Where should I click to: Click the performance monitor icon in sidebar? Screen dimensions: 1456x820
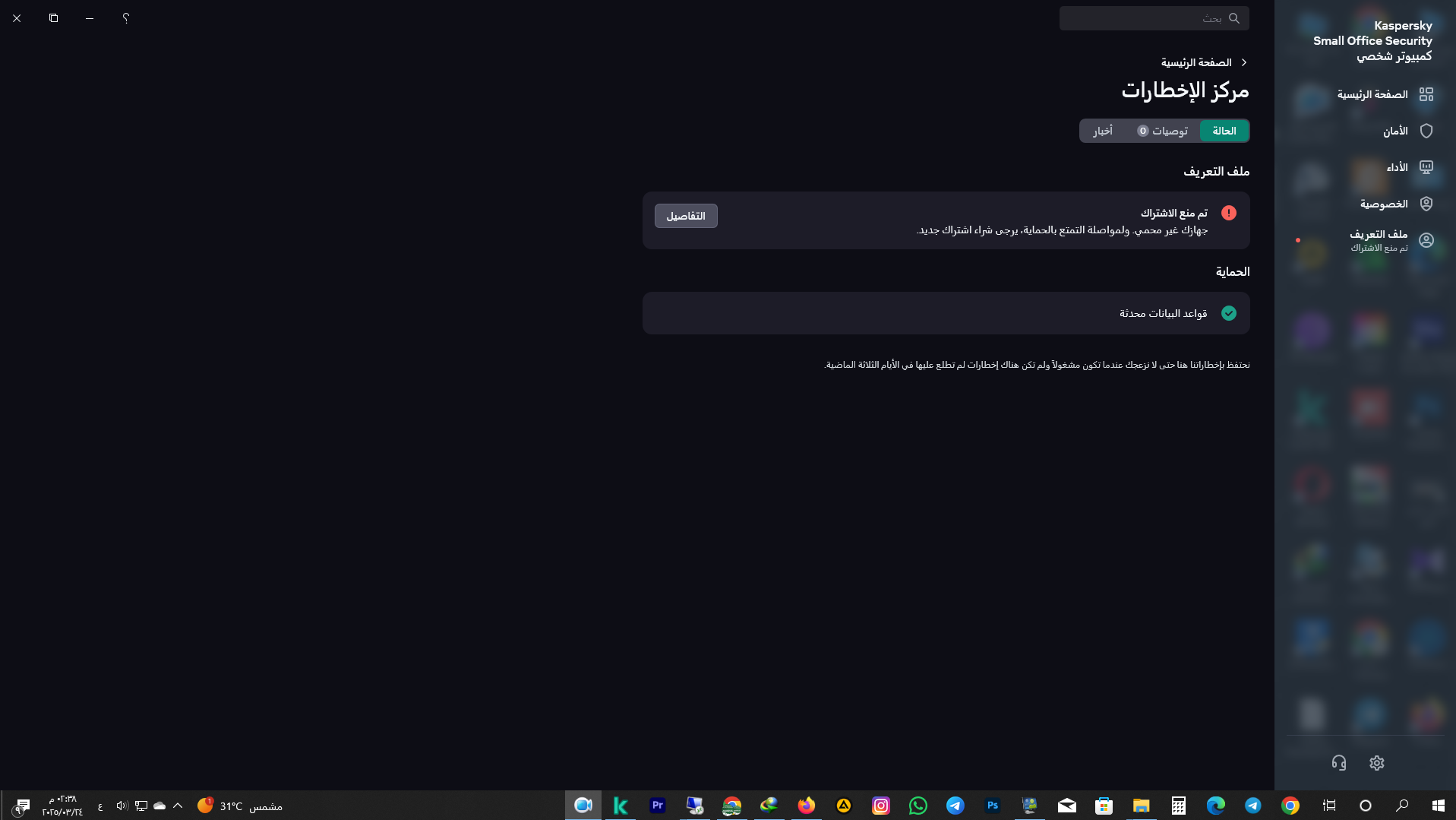coord(1426,167)
